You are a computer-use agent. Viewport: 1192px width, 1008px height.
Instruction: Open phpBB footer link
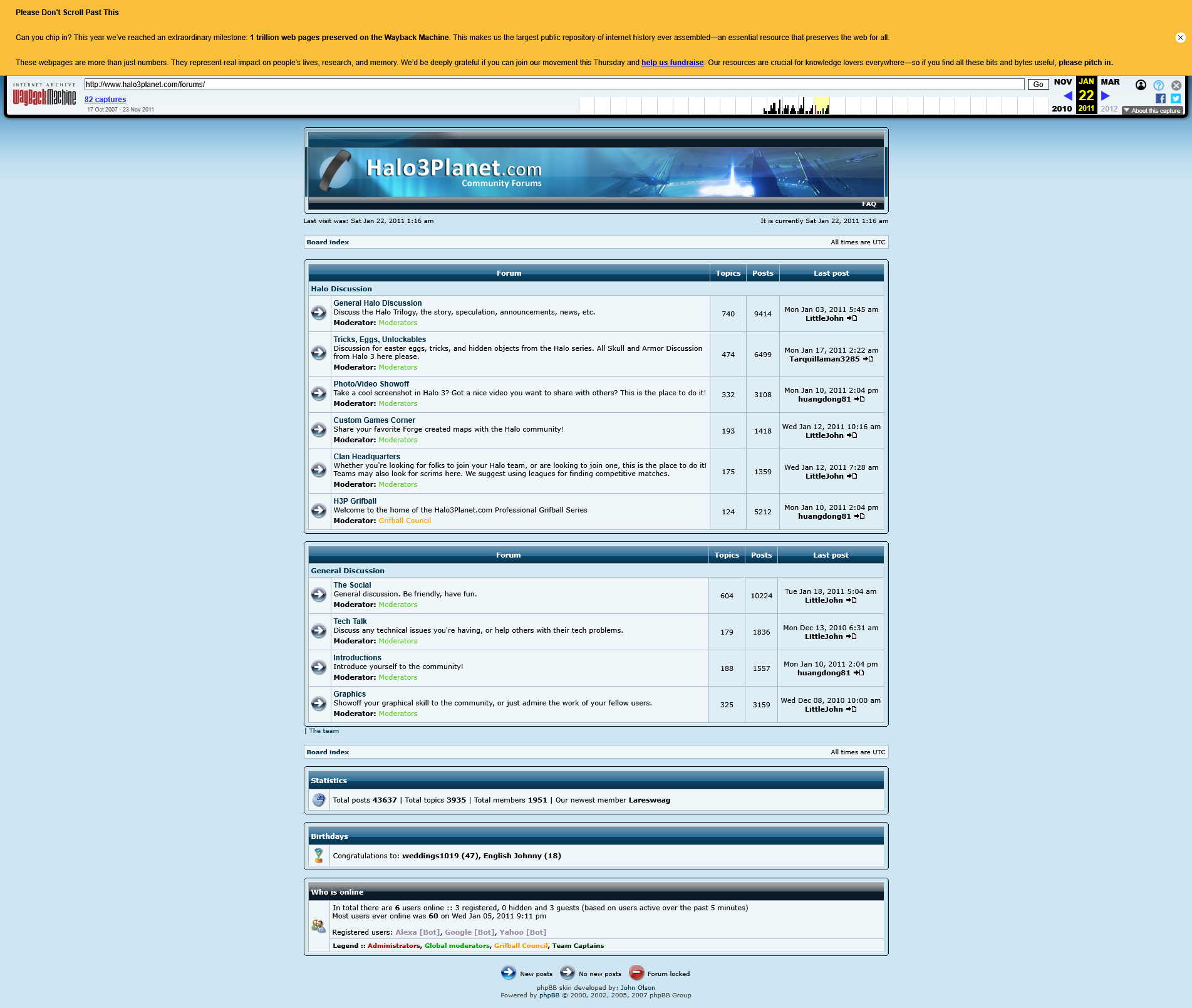click(549, 995)
